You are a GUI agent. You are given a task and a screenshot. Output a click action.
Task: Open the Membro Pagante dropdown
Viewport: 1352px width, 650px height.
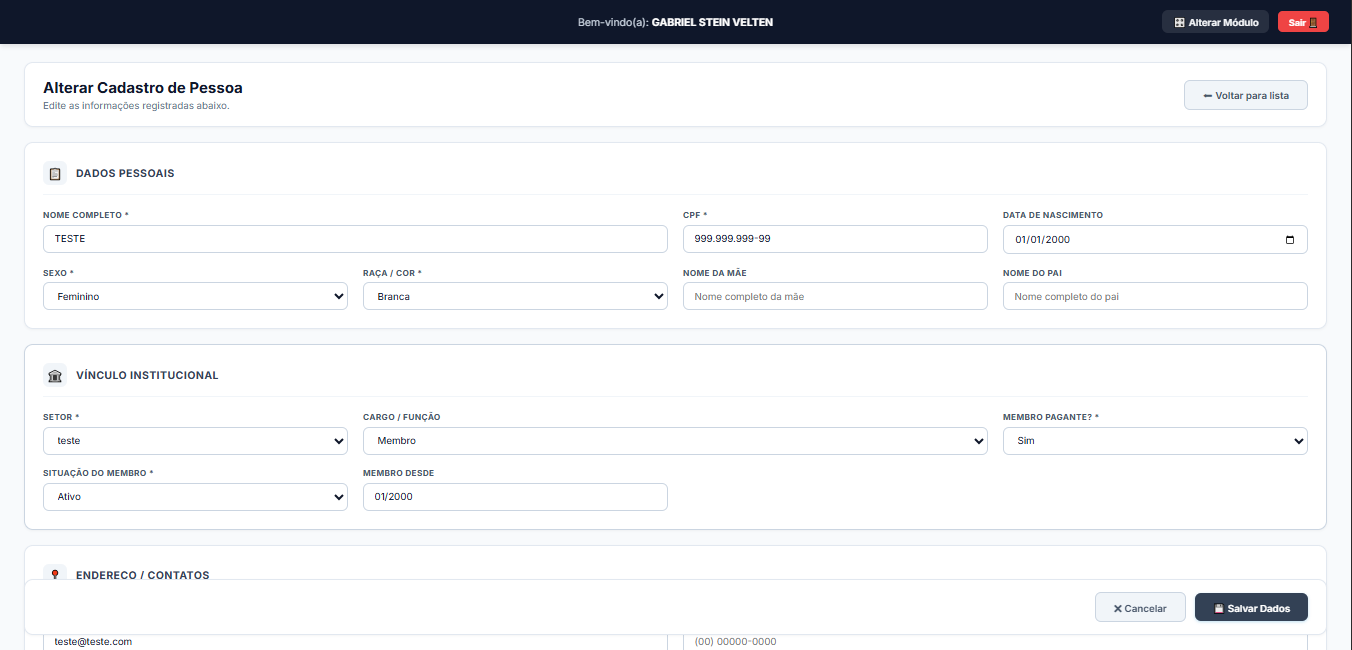[x=1155, y=440]
